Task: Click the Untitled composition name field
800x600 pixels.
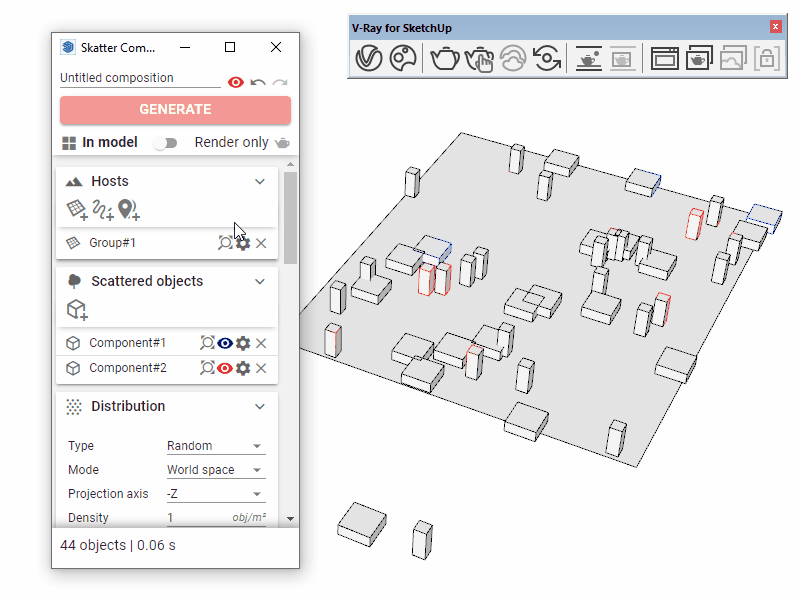Action: (139, 78)
